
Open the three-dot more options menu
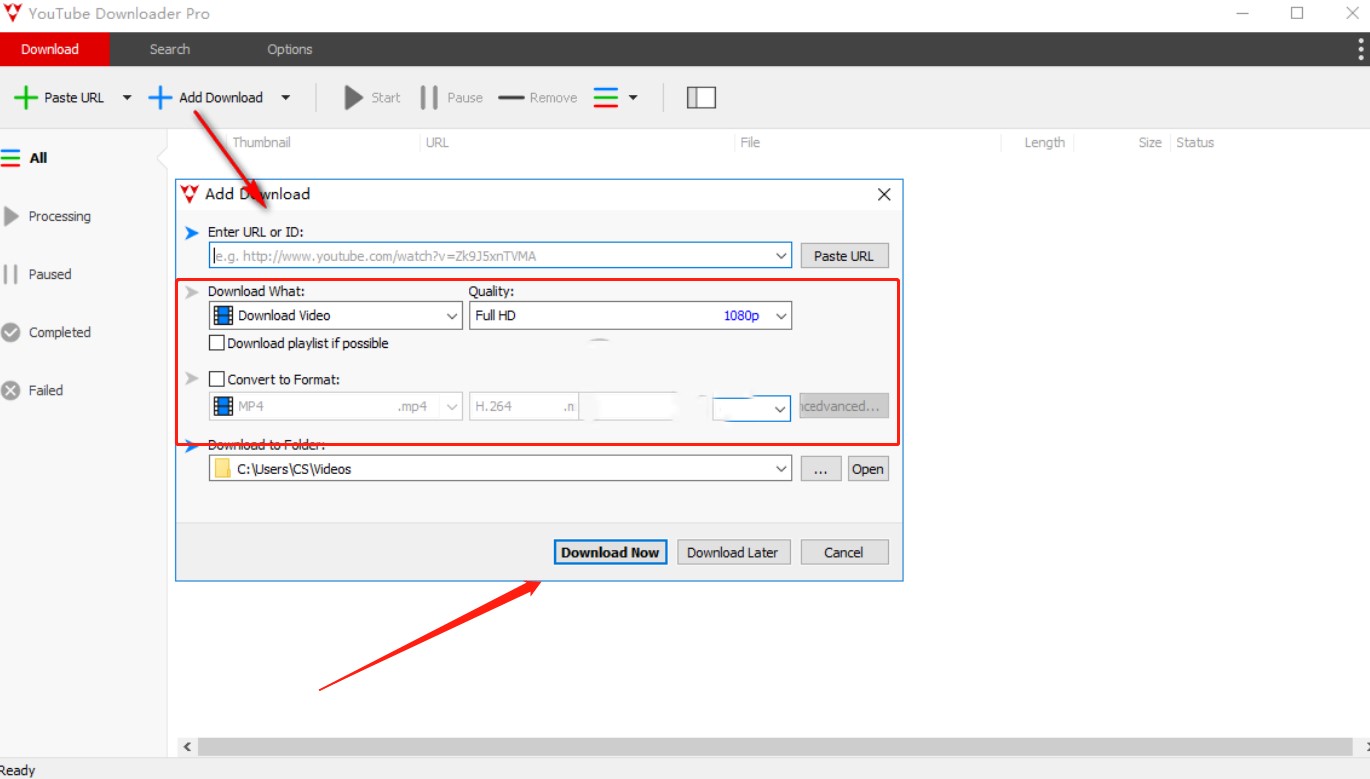click(1361, 49)
